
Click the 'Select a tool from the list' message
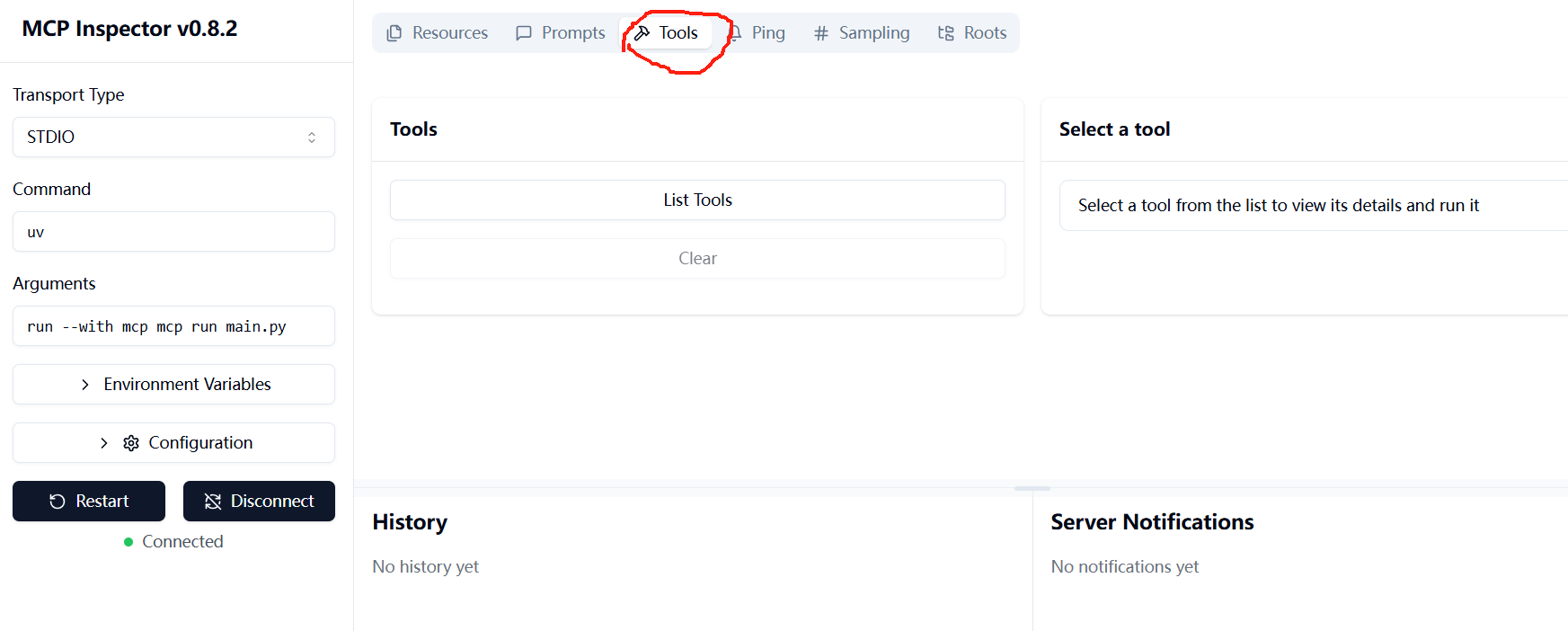click(1278, 206)
